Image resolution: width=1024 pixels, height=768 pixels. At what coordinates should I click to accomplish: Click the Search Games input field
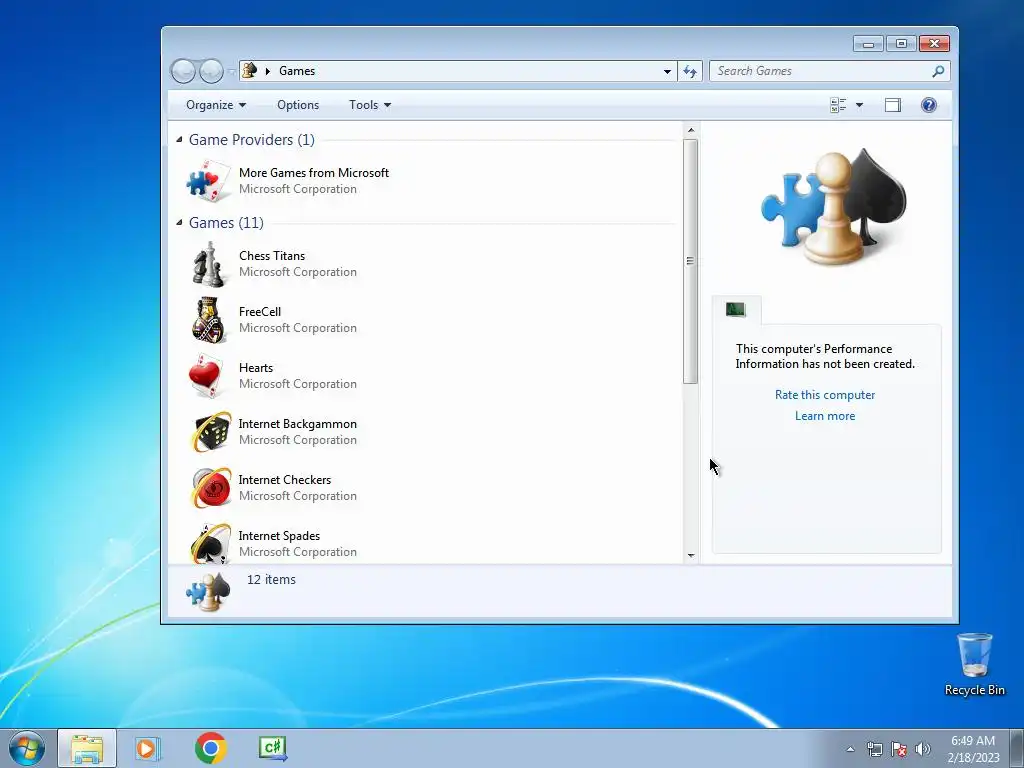click(823, 71)
